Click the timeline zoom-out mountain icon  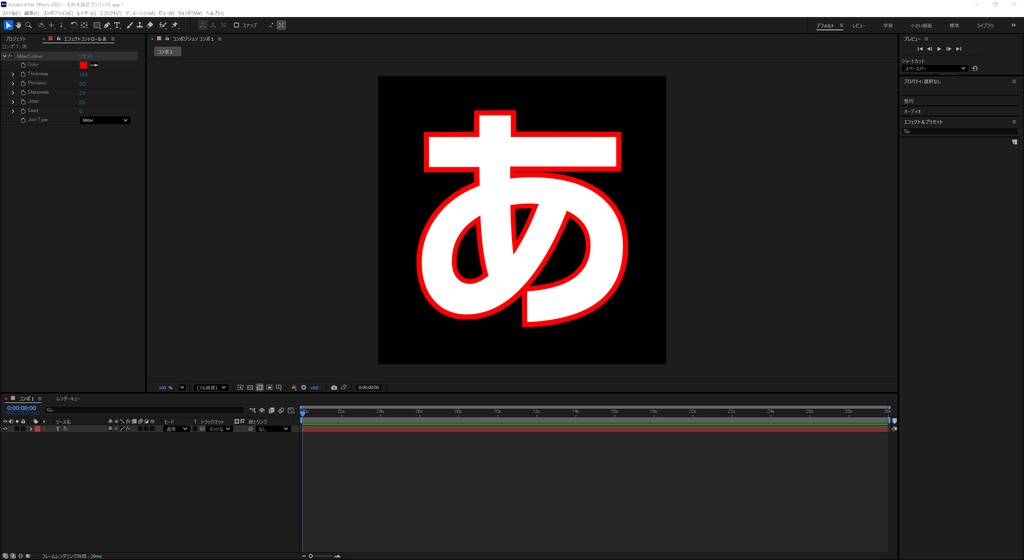(304, 556)
